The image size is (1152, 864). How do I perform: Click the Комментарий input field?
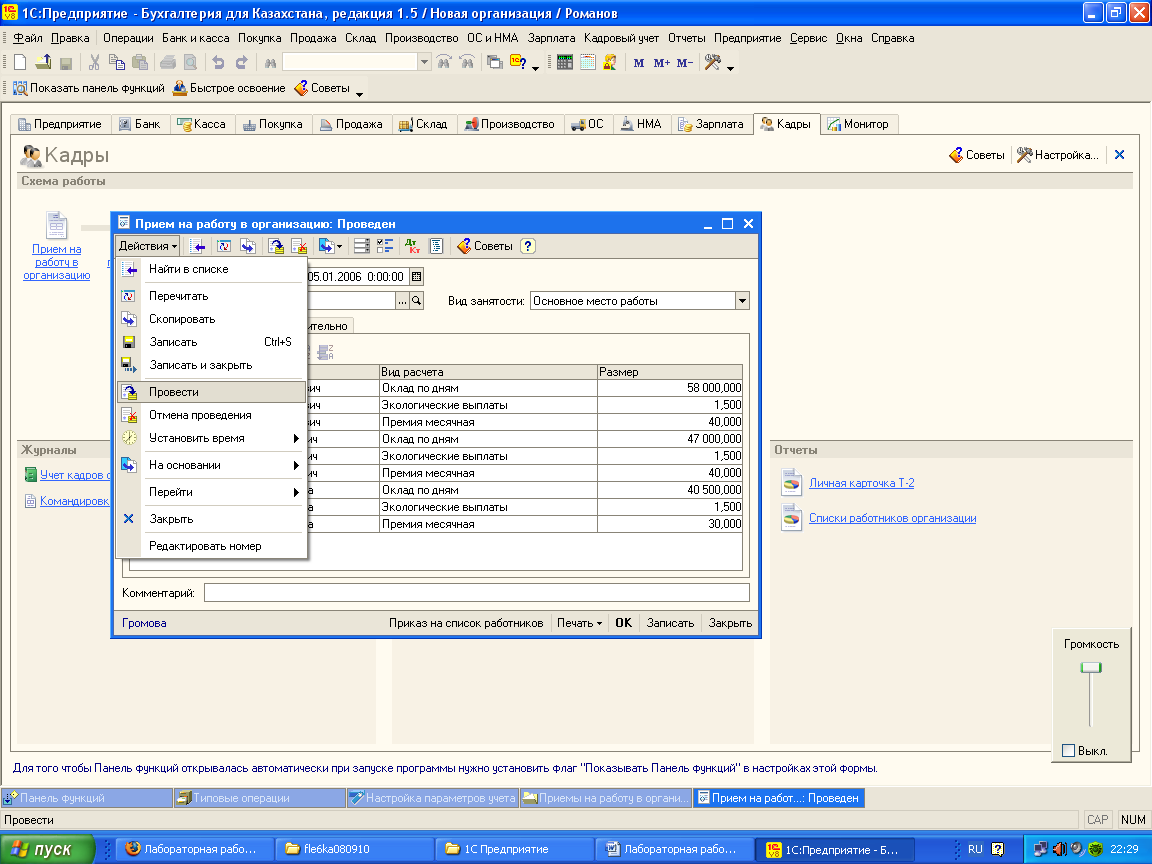[476, 593]
